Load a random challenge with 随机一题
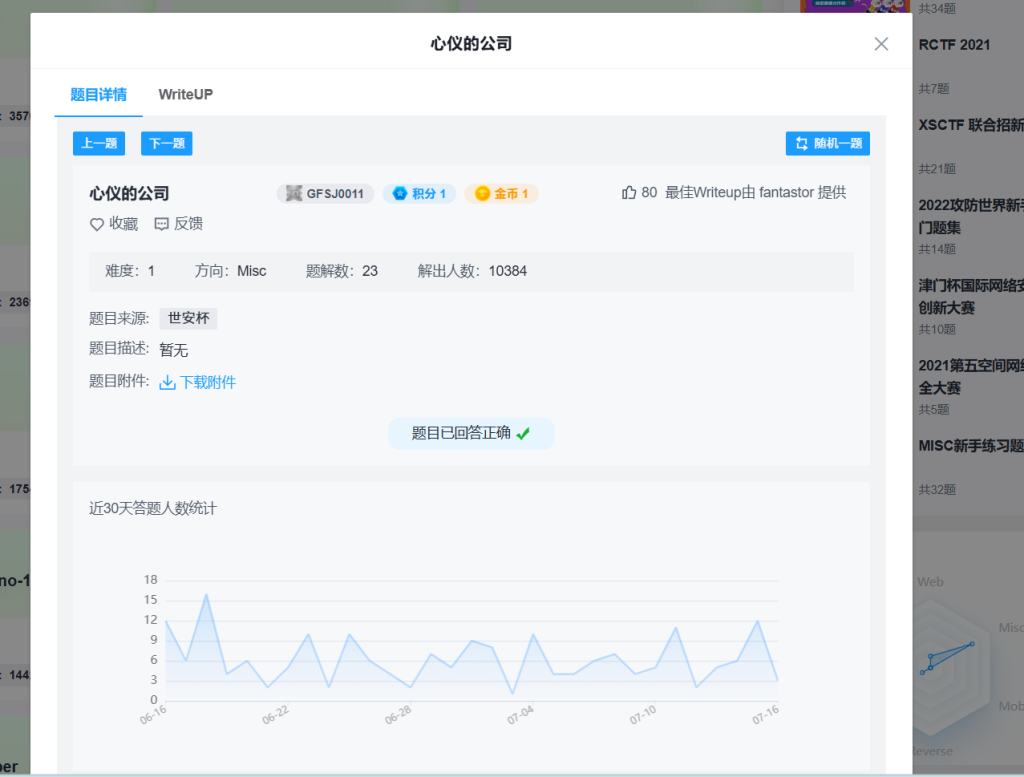This screenshot has height=777, width=1024. 827,144
